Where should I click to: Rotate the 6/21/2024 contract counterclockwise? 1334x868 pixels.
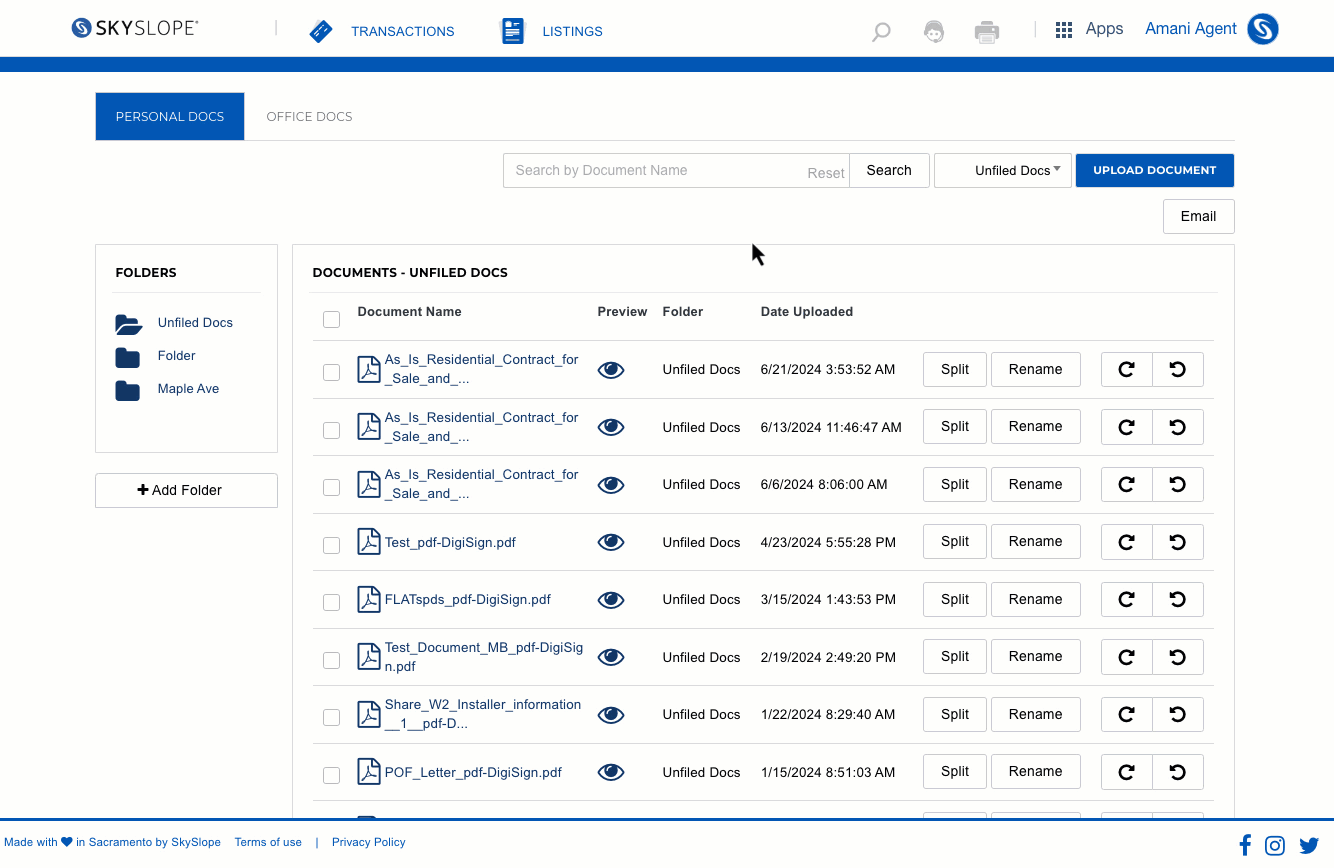(1178, 369)
